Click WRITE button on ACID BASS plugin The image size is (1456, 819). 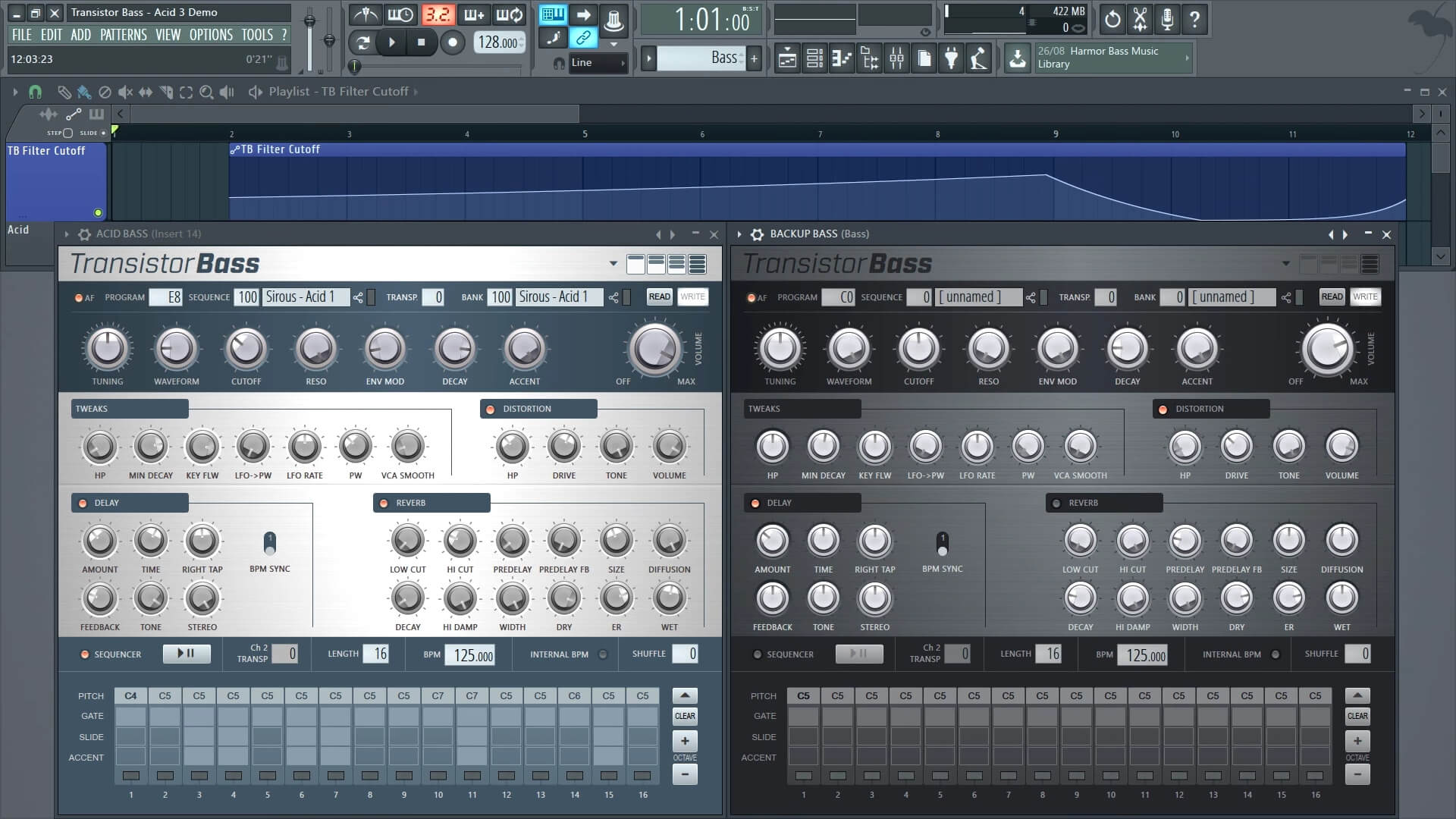(693, 296)
